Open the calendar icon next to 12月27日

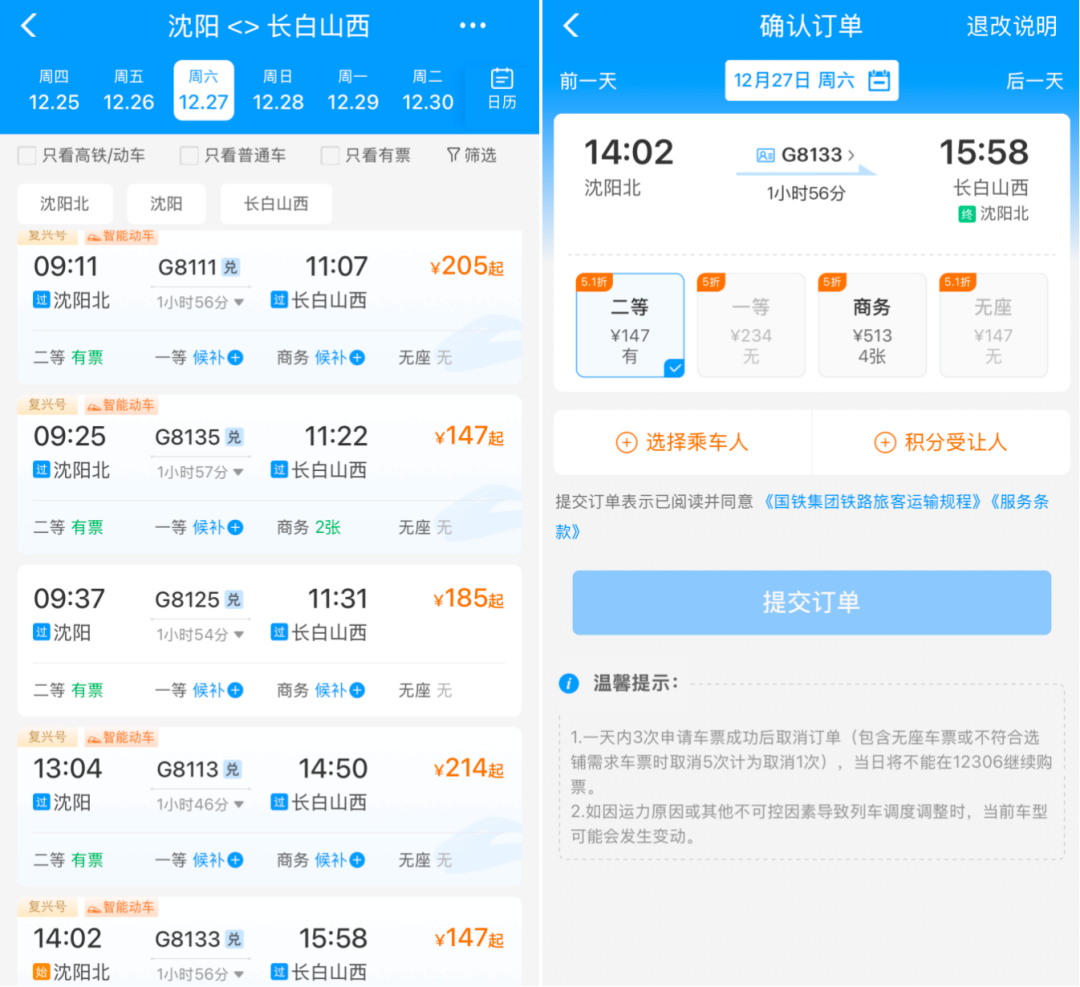click(878, 80)
